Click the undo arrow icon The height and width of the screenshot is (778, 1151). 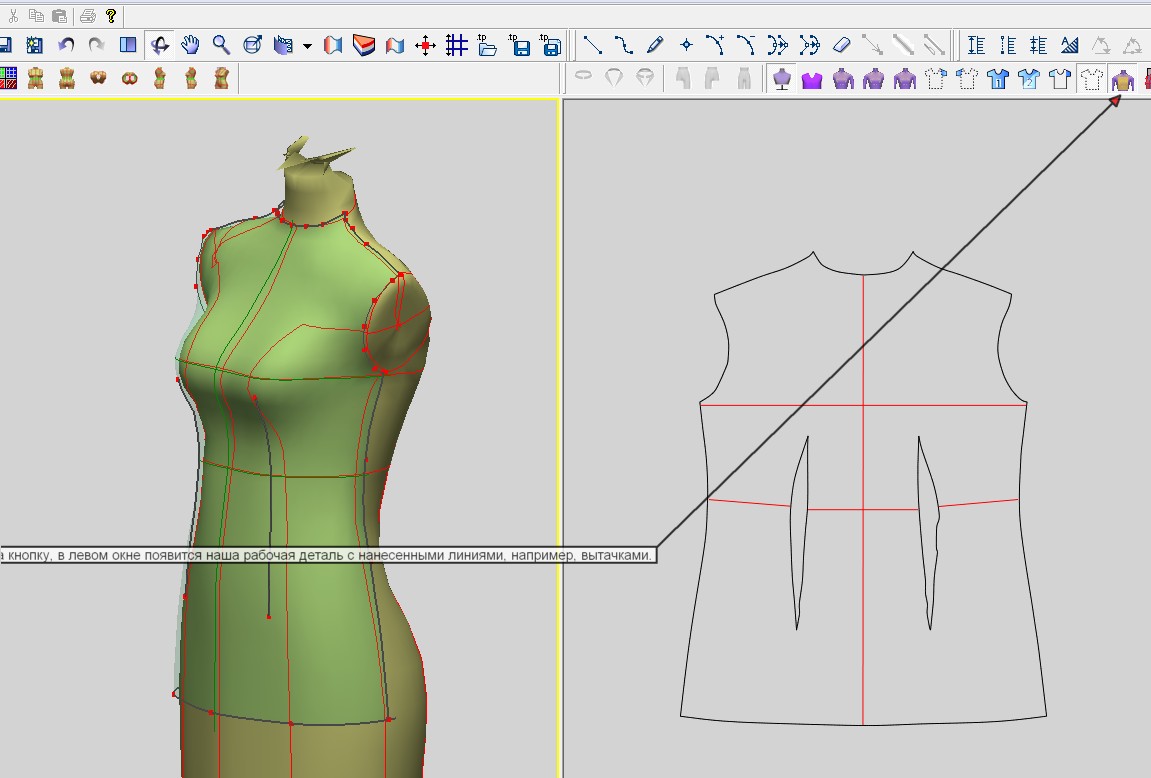click(x=66, y=45)
